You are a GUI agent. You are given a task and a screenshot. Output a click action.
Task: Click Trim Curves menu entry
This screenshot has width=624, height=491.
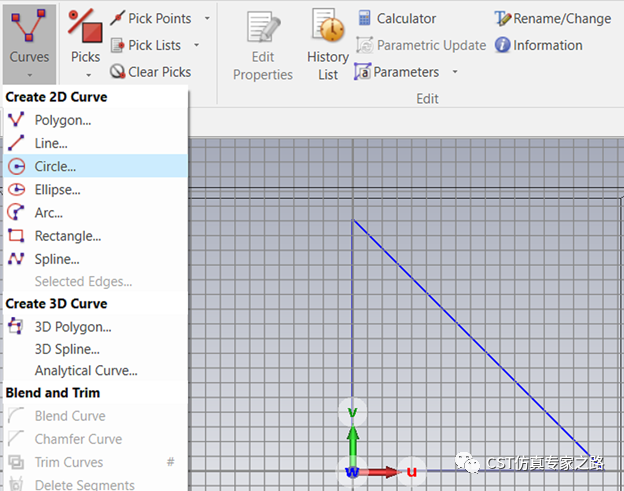click(x=96, y=462)
